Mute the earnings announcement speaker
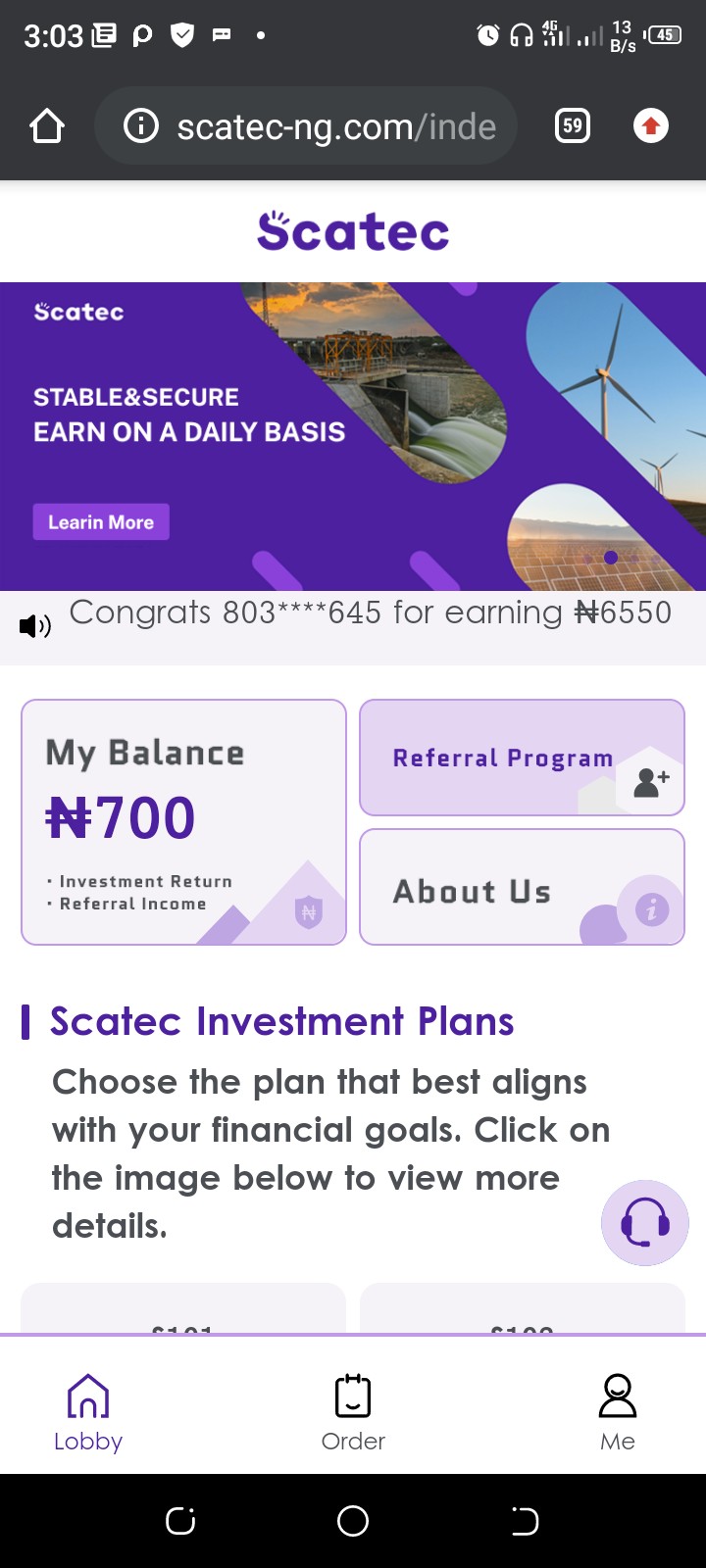This screenshot has width=706, height=1568. 35,625
